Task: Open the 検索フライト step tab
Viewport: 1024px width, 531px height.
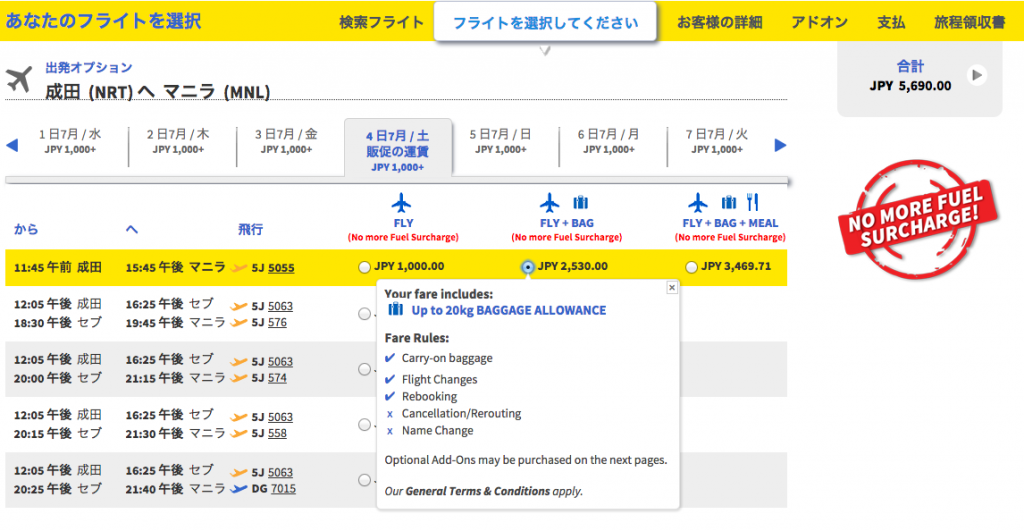Action: pyautogui.click(x=381, y=23)
